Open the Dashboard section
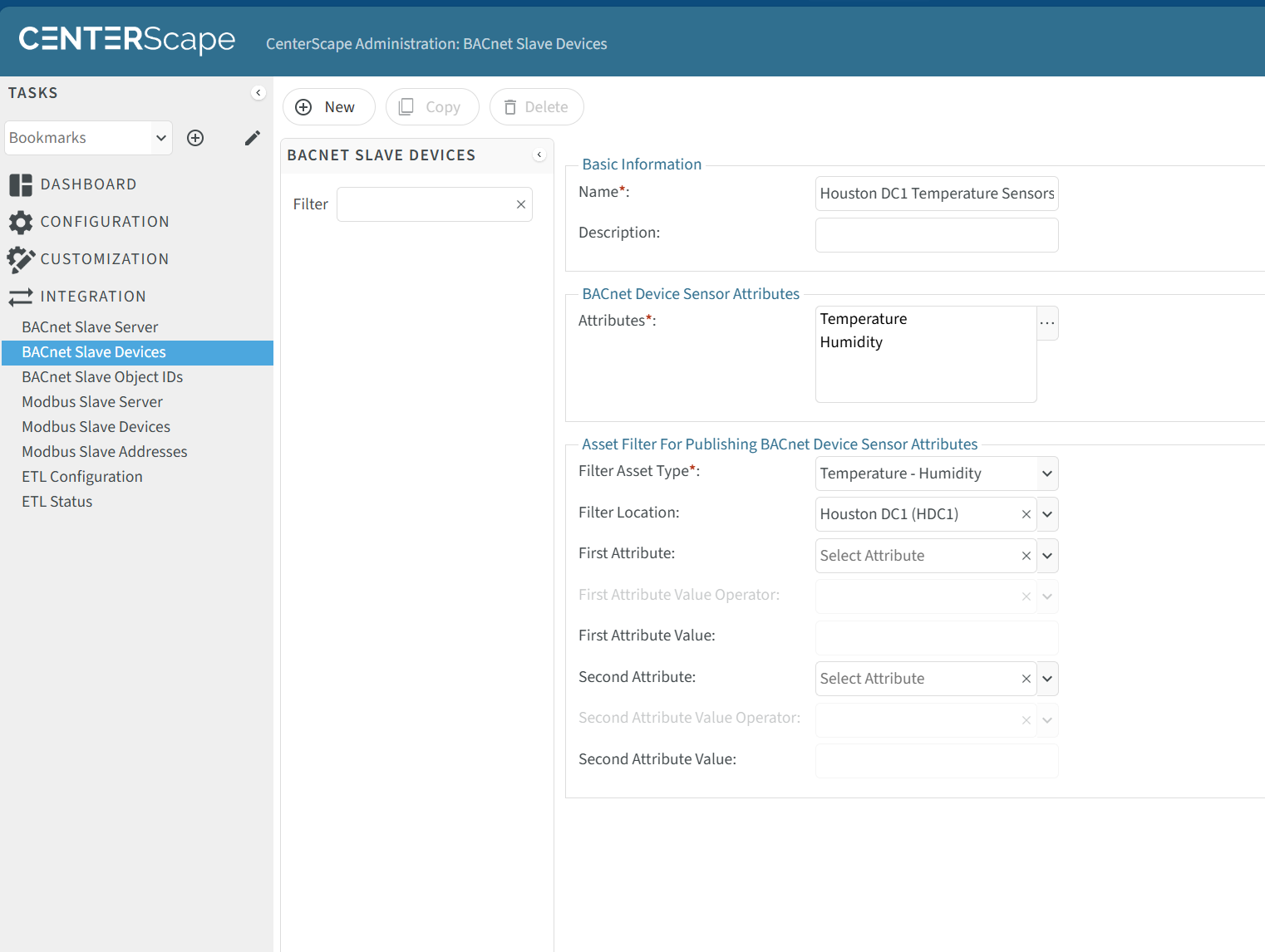 (88, 184)
